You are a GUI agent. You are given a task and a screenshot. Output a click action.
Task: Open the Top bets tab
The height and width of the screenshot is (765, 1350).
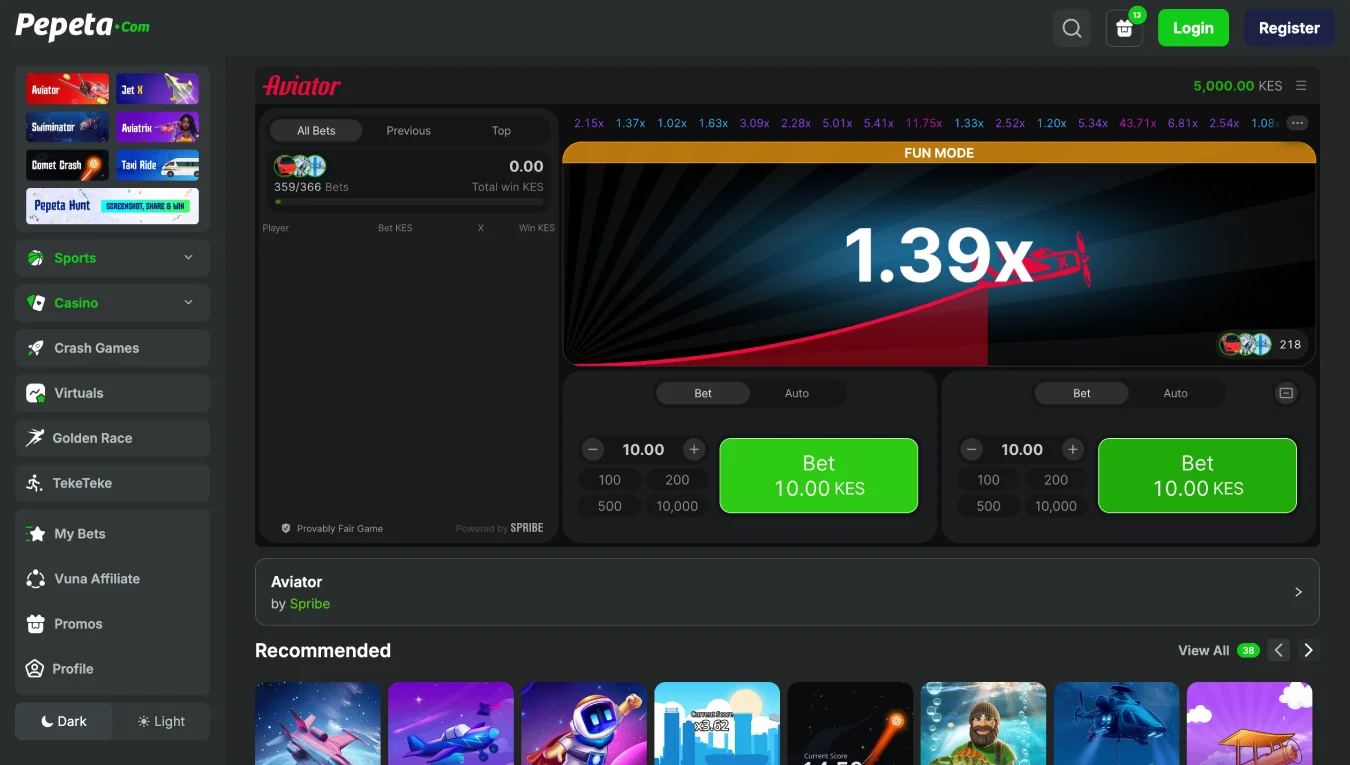501,130
